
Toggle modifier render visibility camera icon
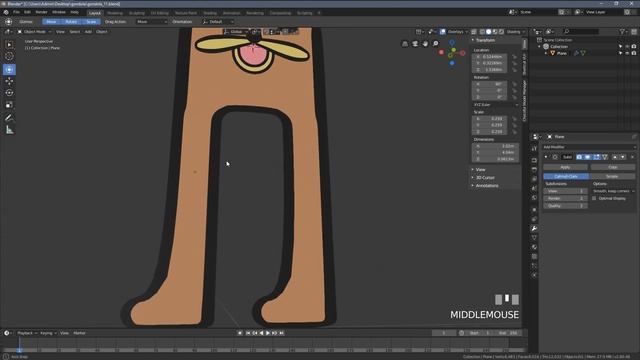(x=579, y=157)
